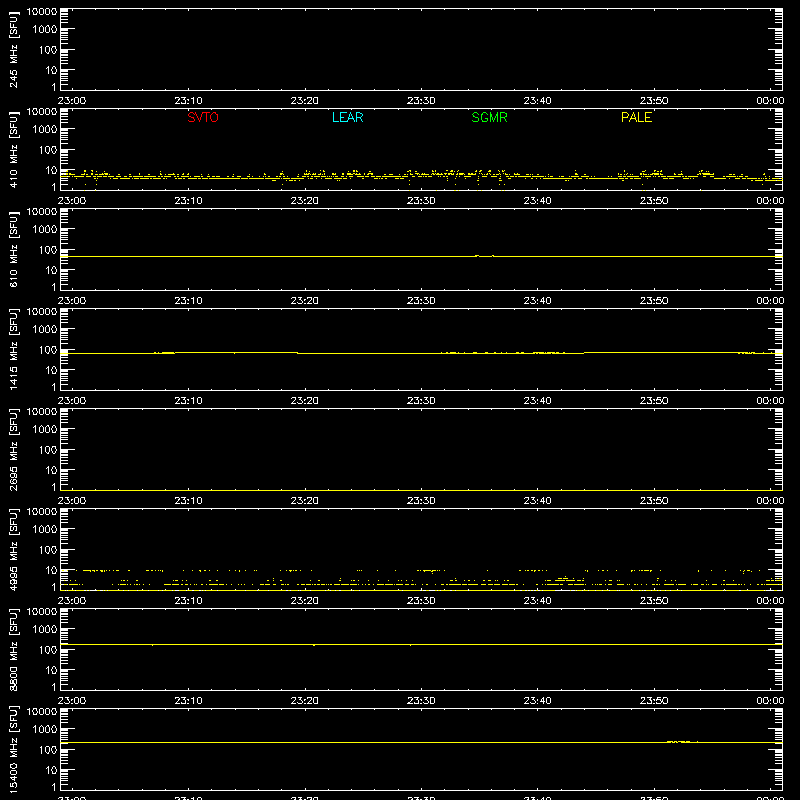Screen dimensions: 800x800
Task: Select the 15400 MHz [SFU] axis title
Action: (x=14, y=749)
